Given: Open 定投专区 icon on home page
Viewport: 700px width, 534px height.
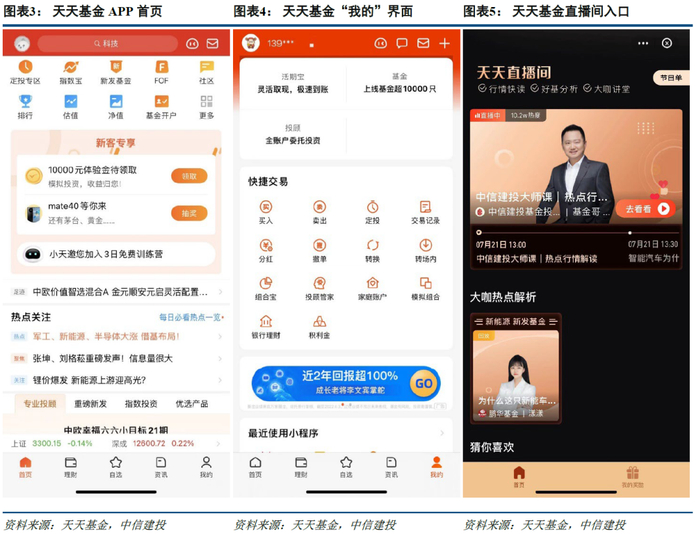Looking at the screenshot, I should (25, 67).
